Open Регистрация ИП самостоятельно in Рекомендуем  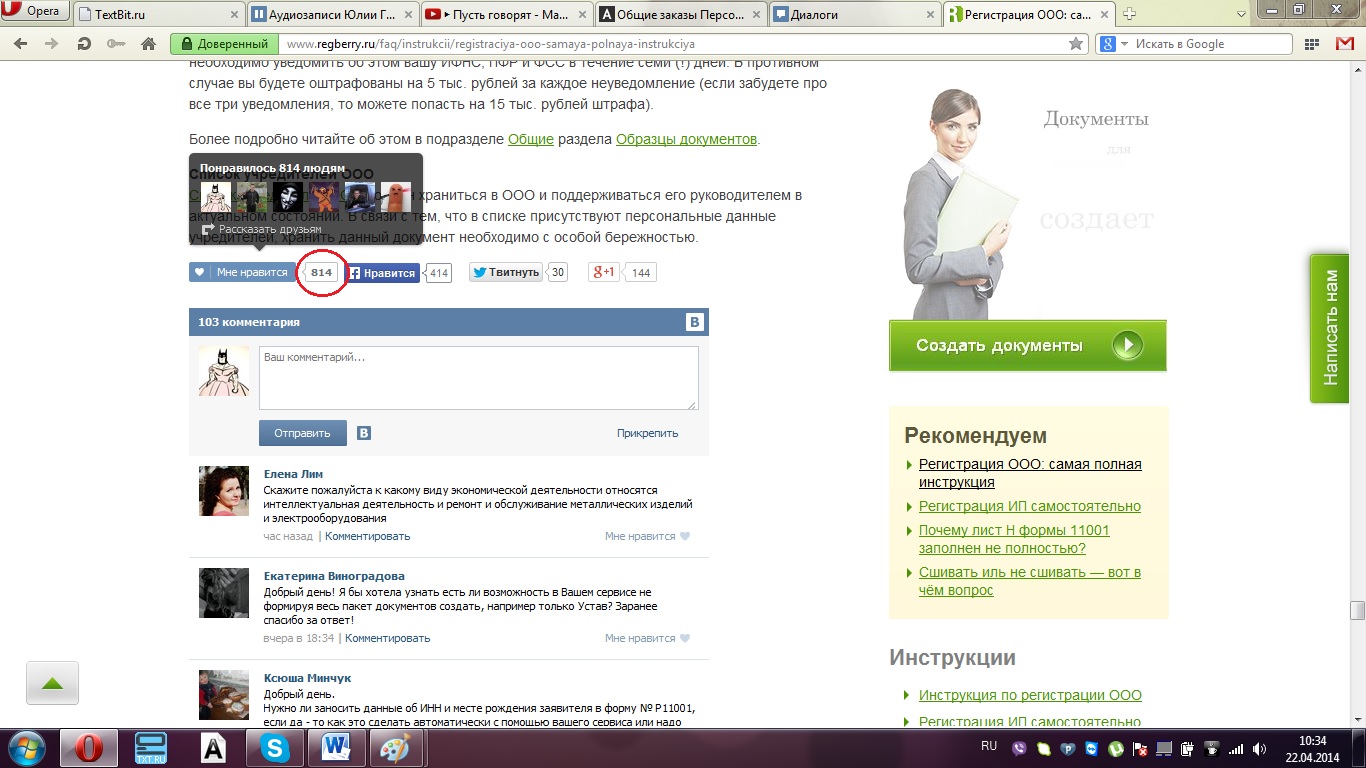pos(1030,506)
